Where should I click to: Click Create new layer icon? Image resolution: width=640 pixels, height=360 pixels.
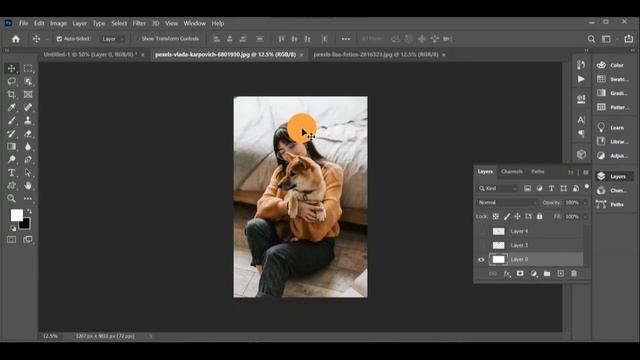pyautogui.click(x=560, y=273)
